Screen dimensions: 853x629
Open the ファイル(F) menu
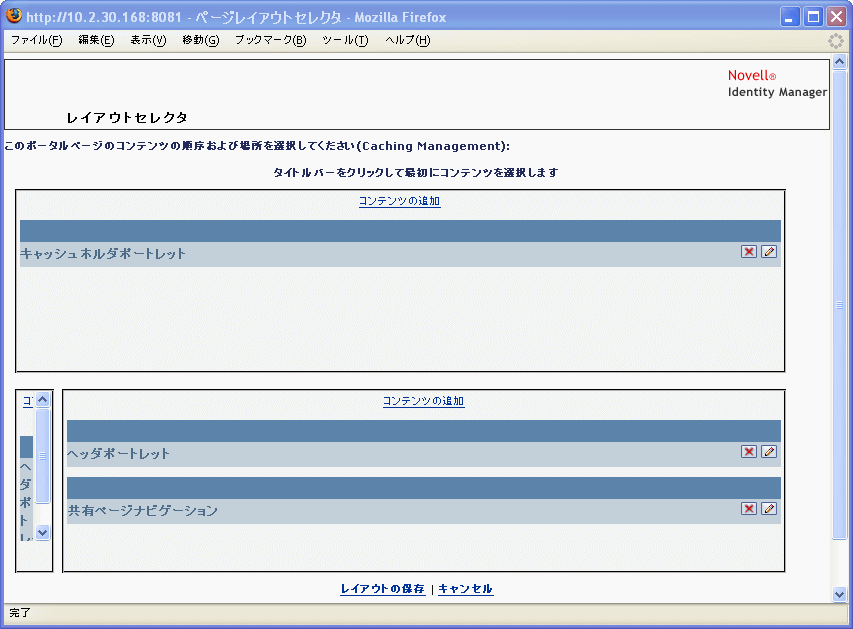[36, 40]
